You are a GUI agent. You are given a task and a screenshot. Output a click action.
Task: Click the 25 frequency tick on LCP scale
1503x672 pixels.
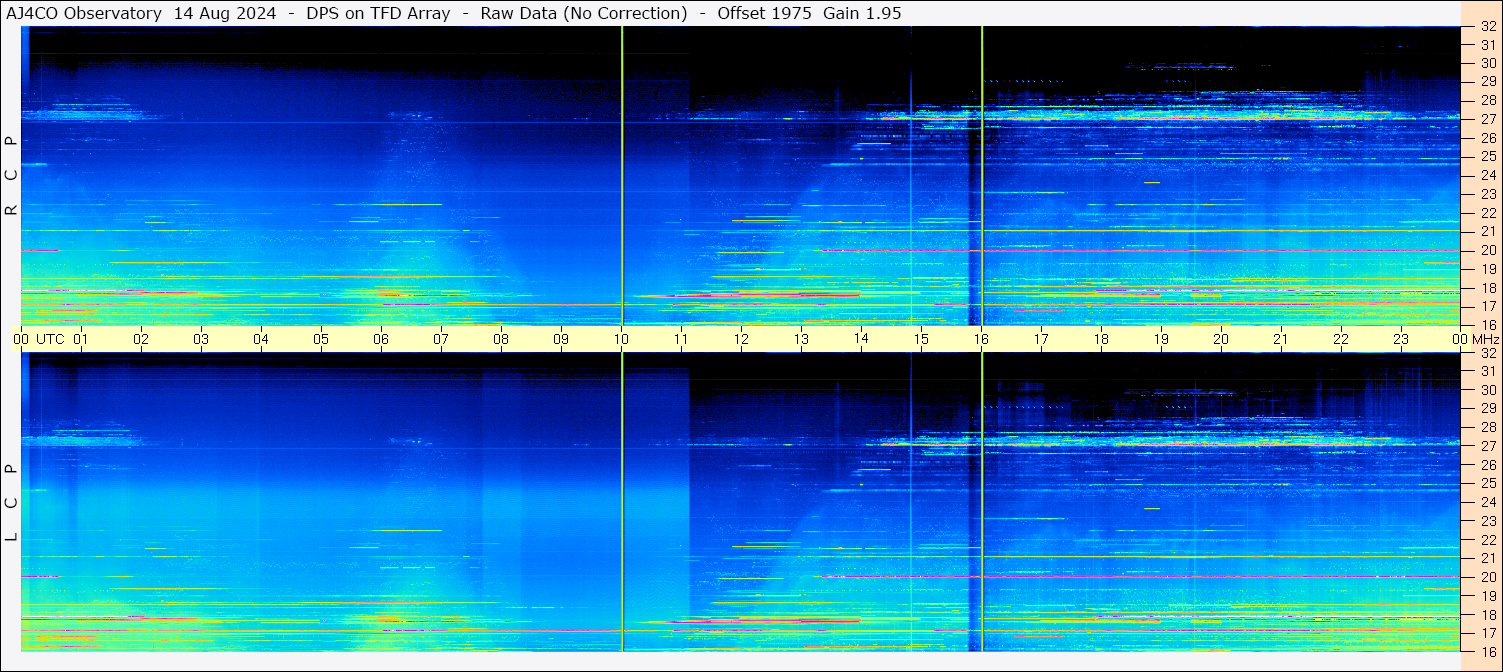(1488, 483)
